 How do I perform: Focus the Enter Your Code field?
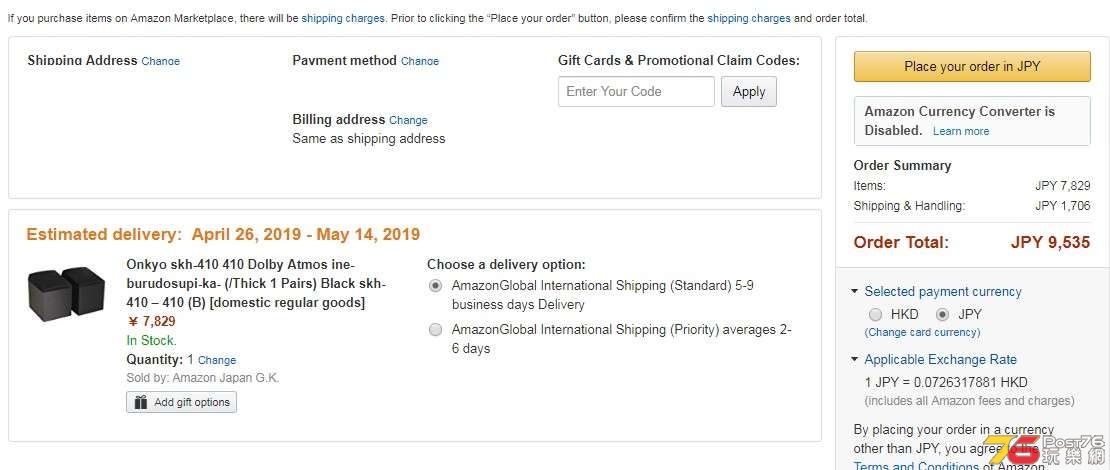(x=636, y=91)
